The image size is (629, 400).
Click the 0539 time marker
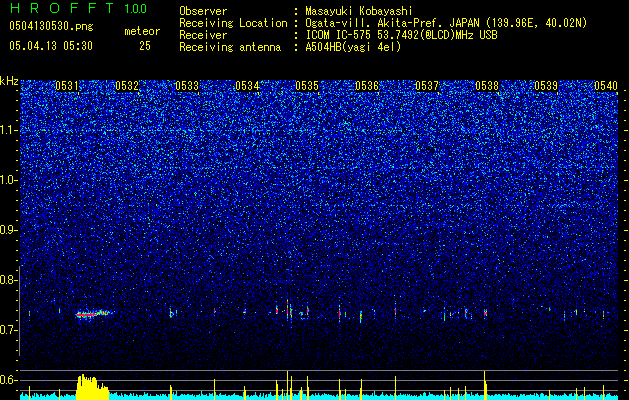[547, 86]
